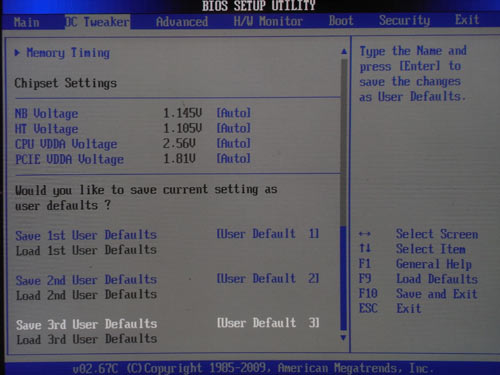Open the H/W Monitor tab
500x375 pixels.
point(268,21)
